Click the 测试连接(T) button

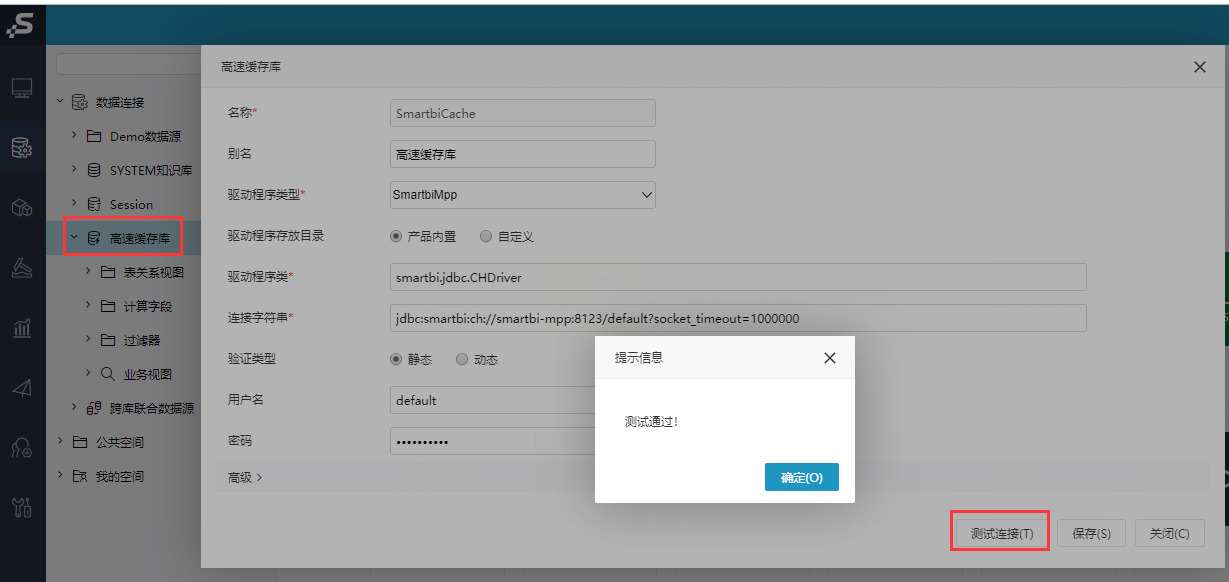point(1002,533)
